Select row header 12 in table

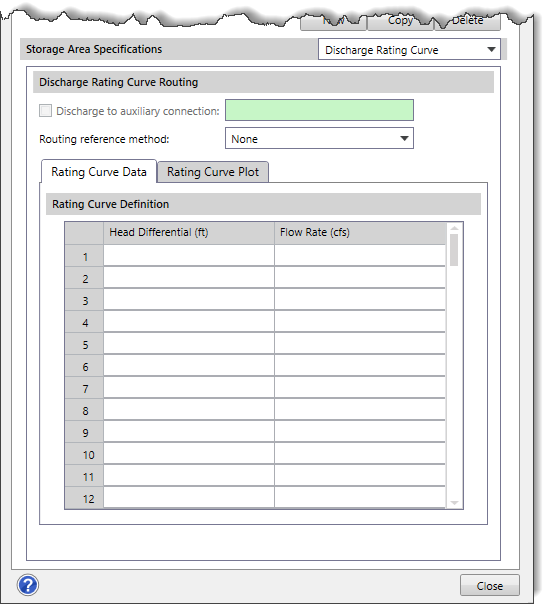coord(84,497)
